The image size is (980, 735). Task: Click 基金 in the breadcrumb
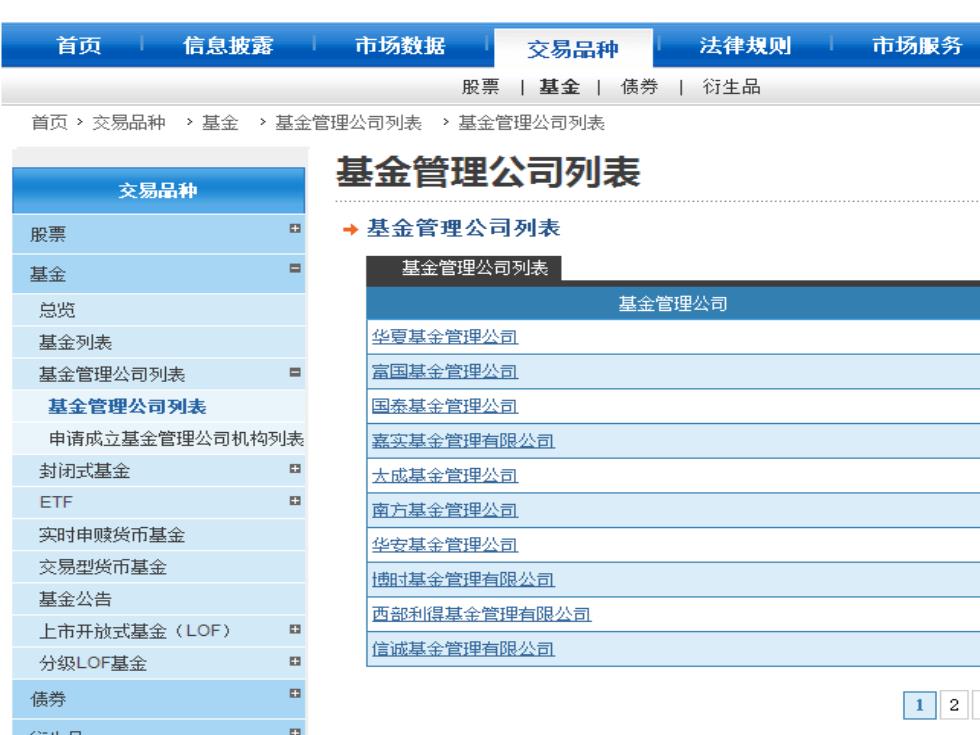(x=220, y=122)
